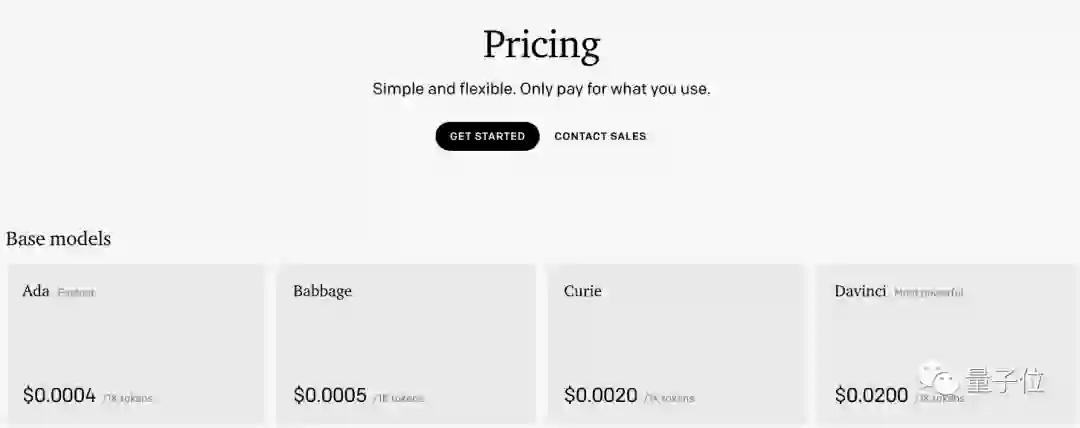This screenshot has height=428, width=1080.
Task: Select the Pricing page heading
Action: click(541, 45)
